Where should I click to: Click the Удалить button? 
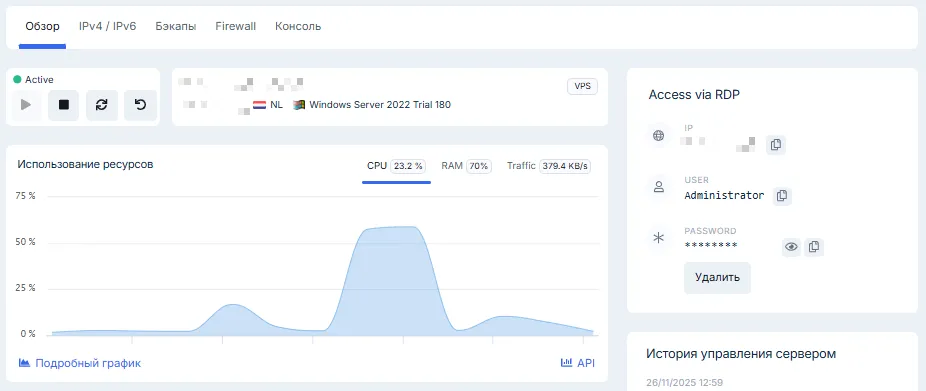coord(718,278)
